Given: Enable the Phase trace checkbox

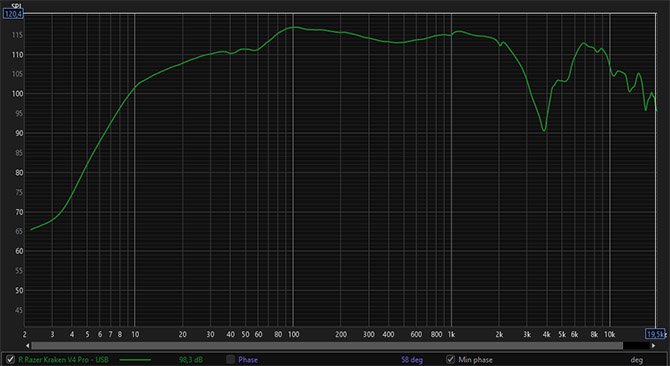Looking at the screenshot, I should [x=230, y=360].
